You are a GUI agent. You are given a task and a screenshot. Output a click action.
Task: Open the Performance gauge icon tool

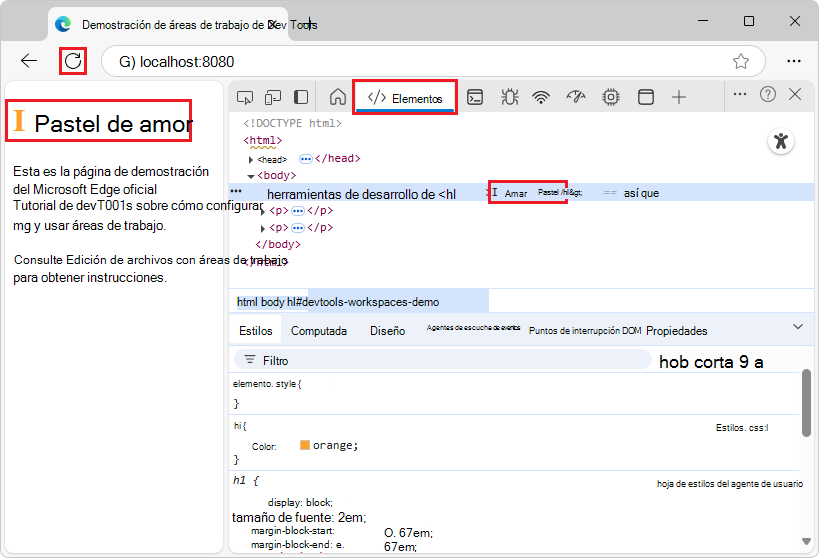point(576,97)
